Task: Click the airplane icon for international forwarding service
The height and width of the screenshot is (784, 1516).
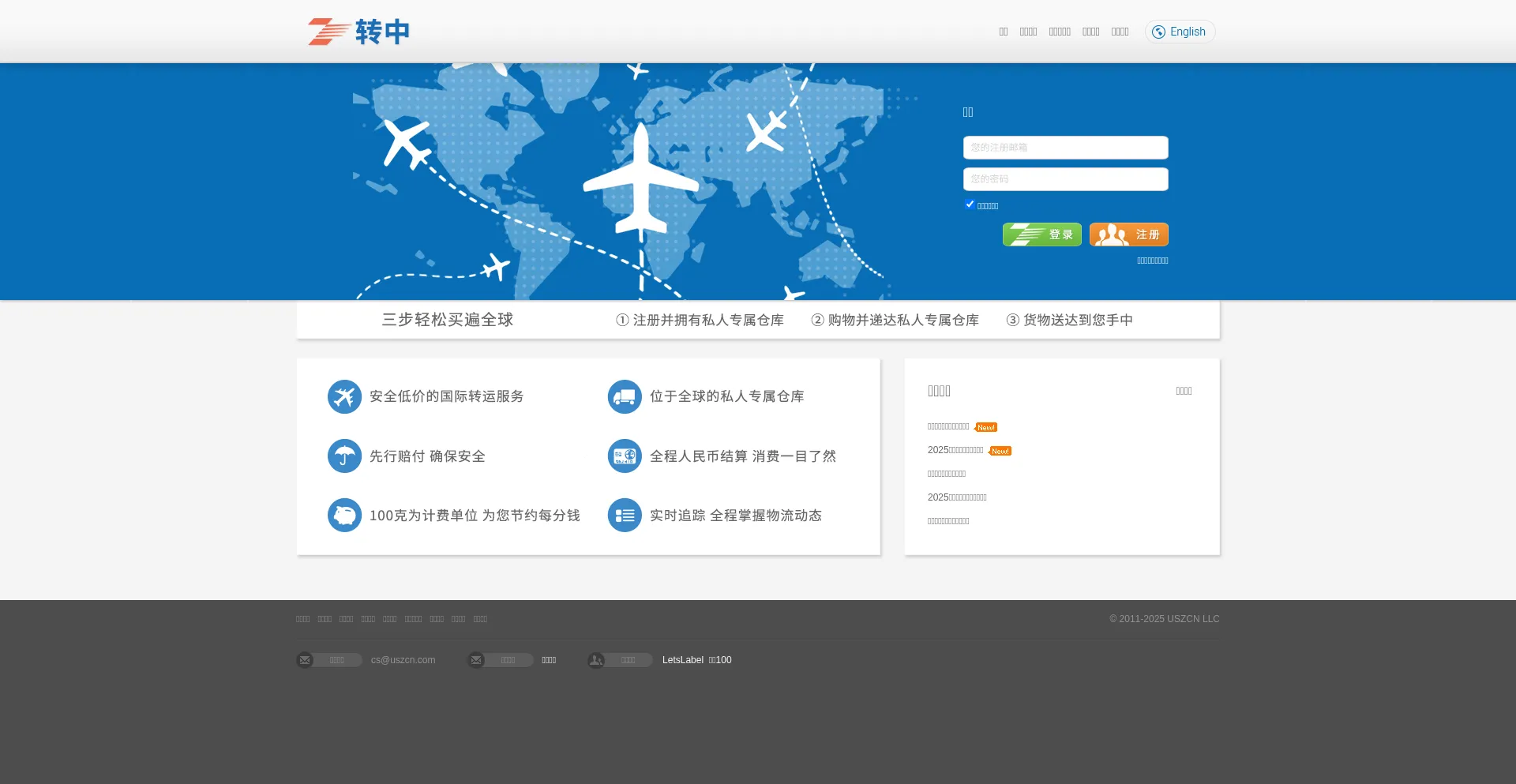Action: (x=344, y=396)
